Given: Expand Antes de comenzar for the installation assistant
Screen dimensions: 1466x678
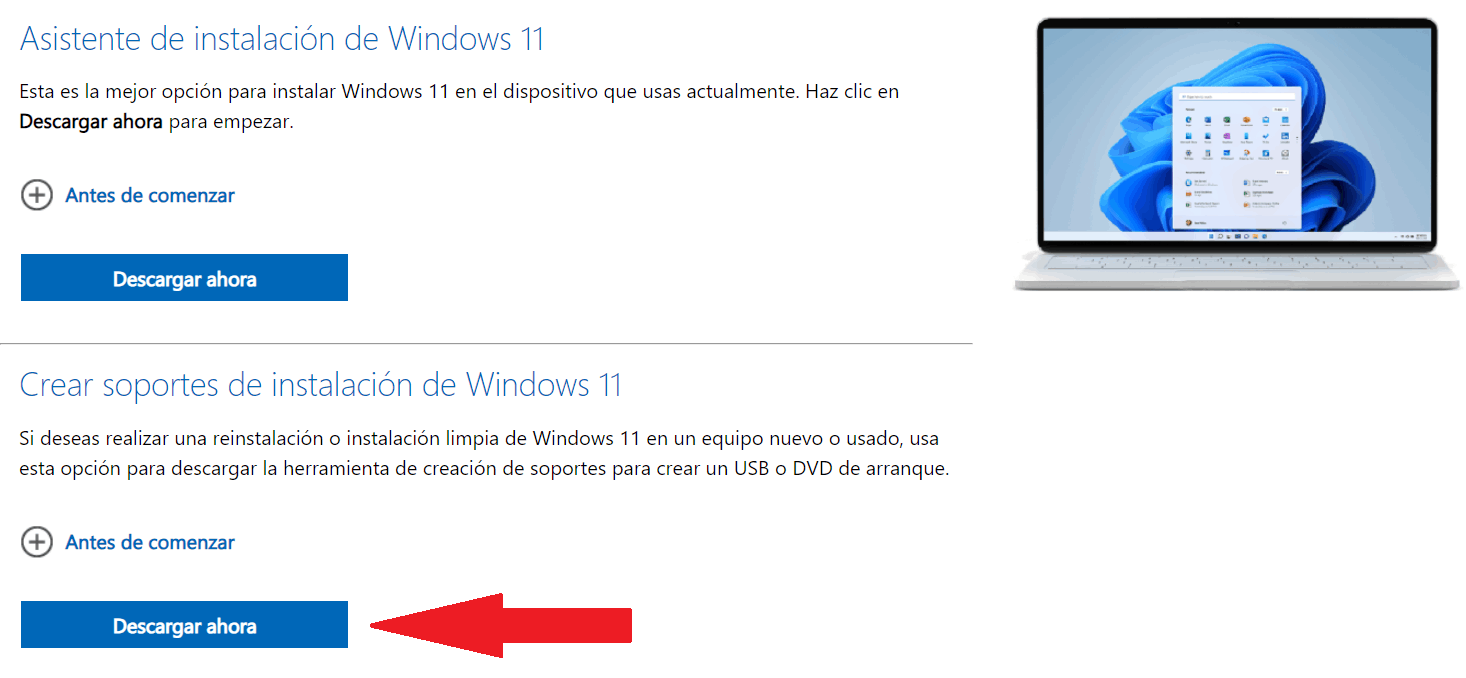Looking at the screenshot, I should coord(150,195).
